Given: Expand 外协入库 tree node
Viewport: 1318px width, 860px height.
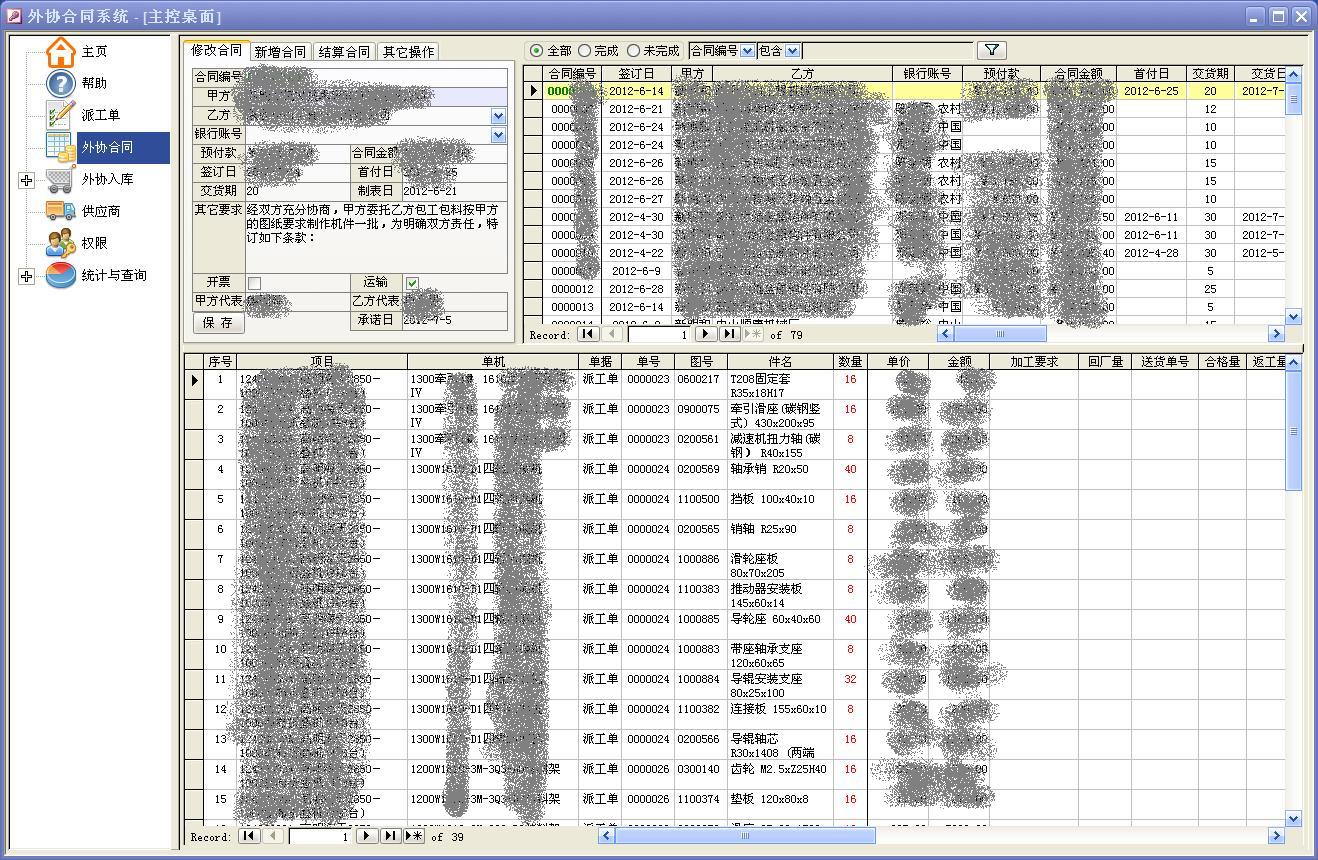Looking at the screenshot, I should (x=26, y=180).
